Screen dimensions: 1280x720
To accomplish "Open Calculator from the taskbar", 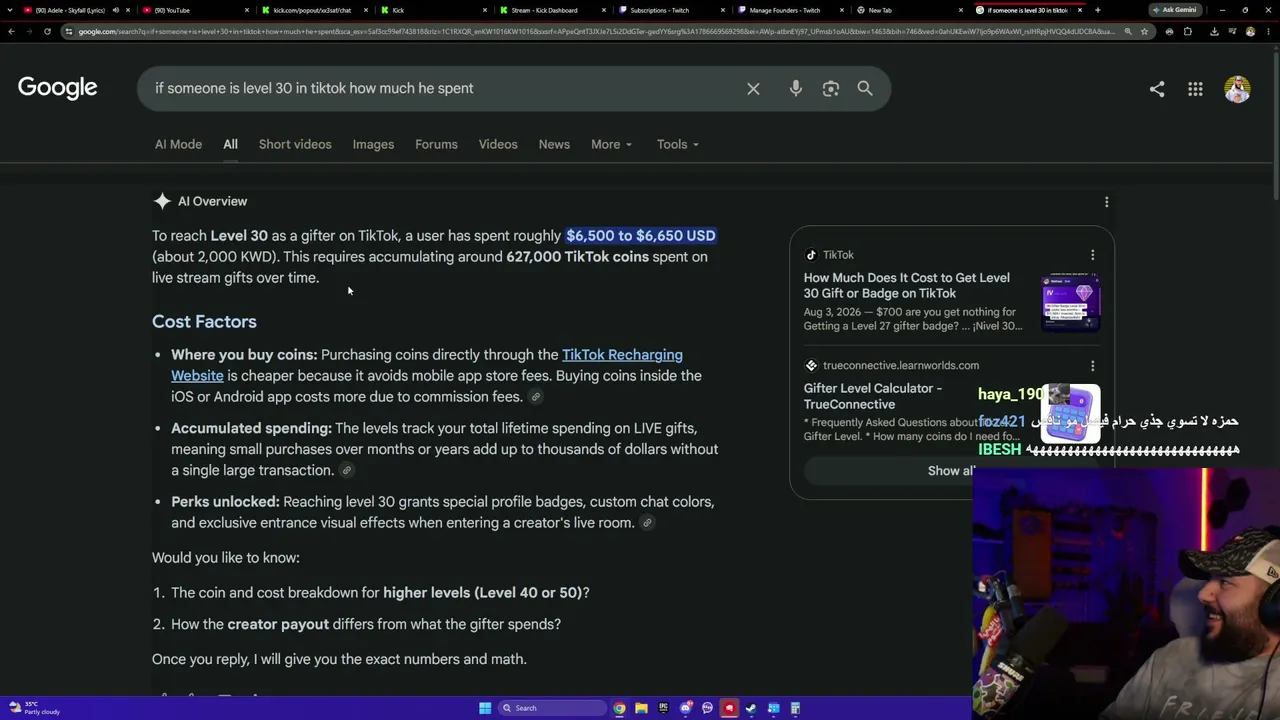I will click(x=795, y=708).
